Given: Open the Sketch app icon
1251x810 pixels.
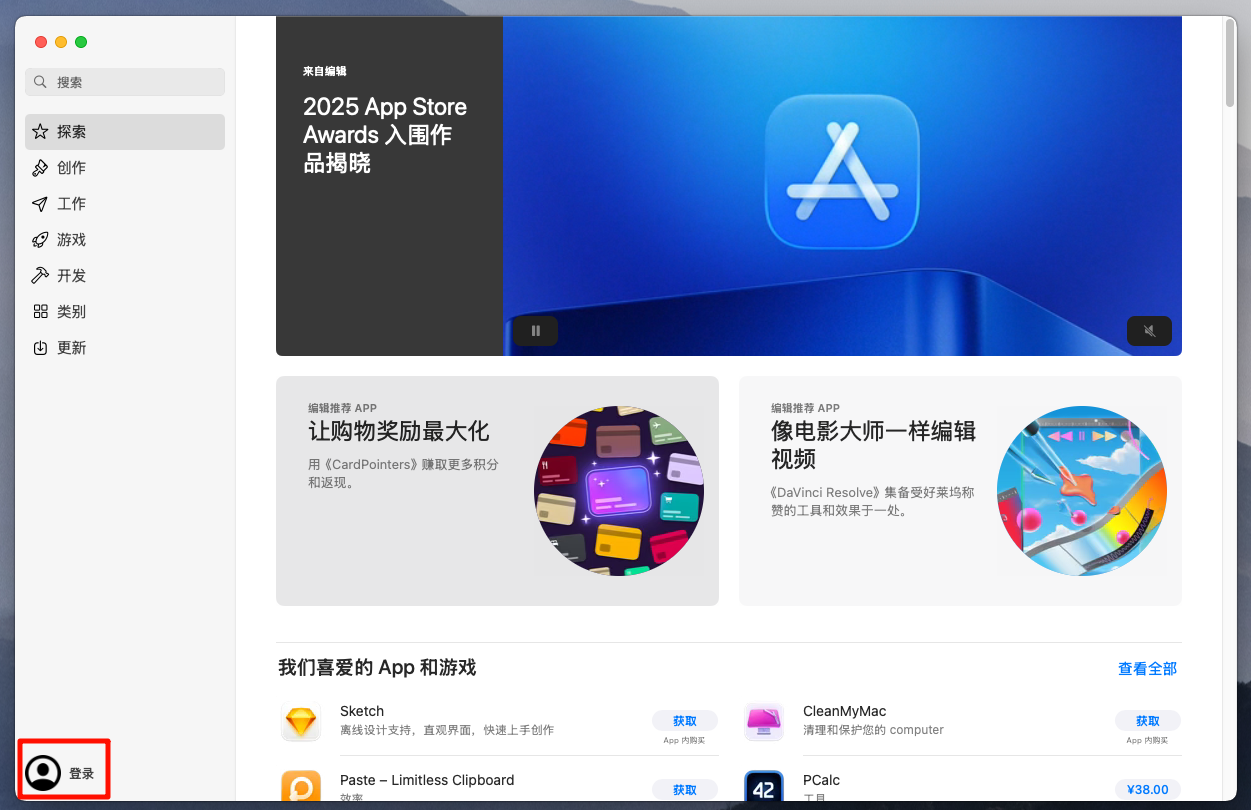Looking at the screenshot, I should (301, 722).
